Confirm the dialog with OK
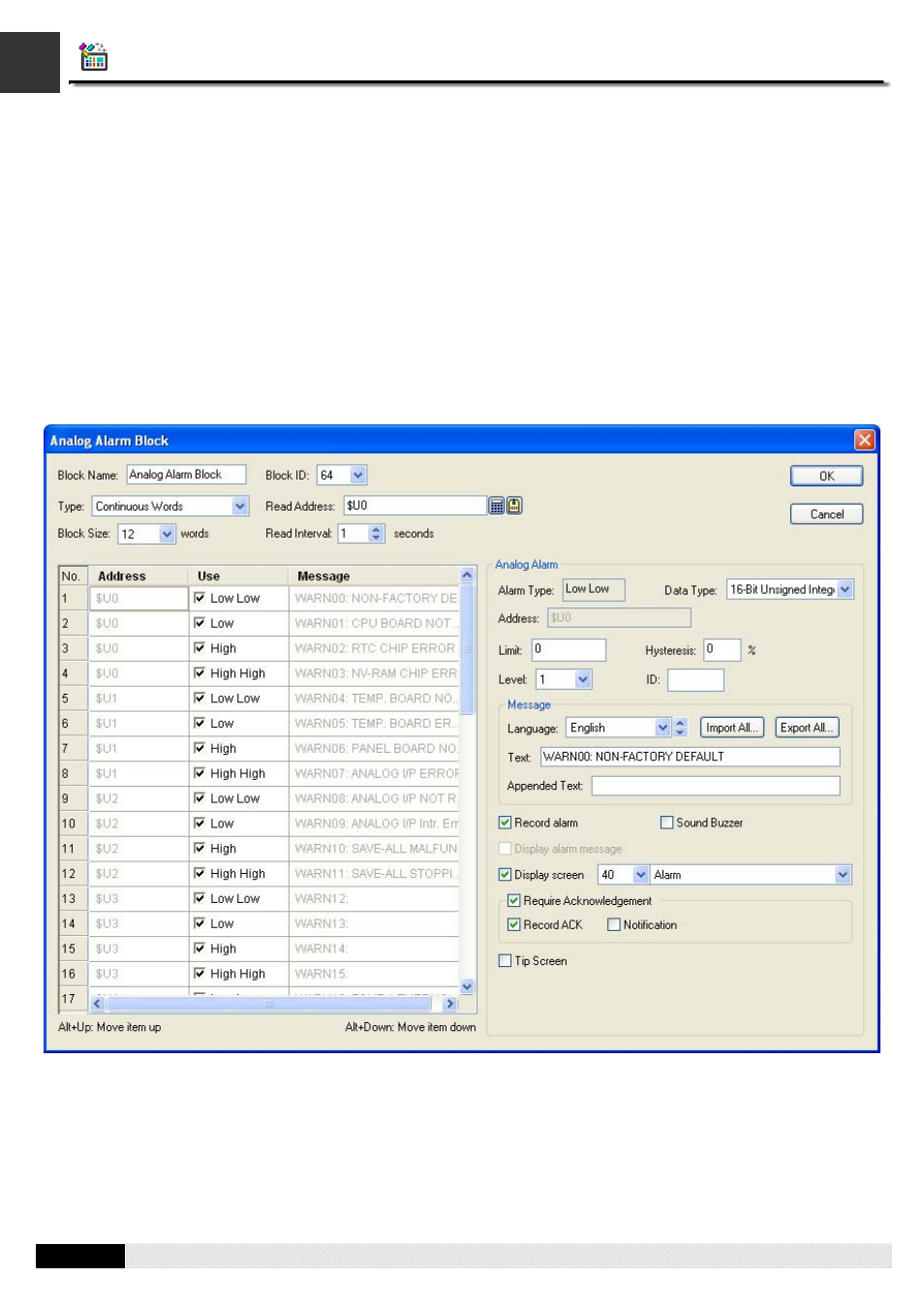924x1308 pixels. [x=826, y=476]
